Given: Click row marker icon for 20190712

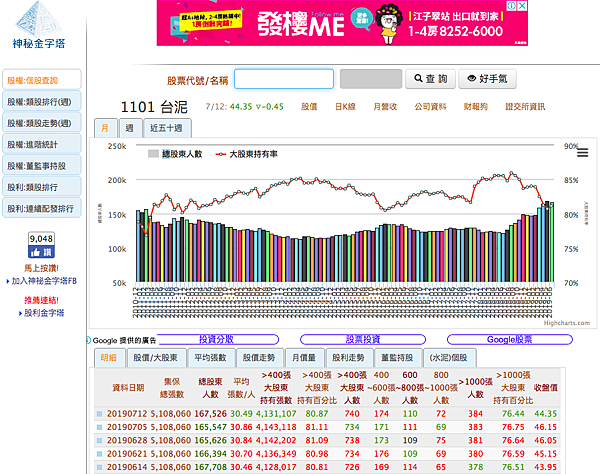Looking at the screenshot, I should pos(99,414).
